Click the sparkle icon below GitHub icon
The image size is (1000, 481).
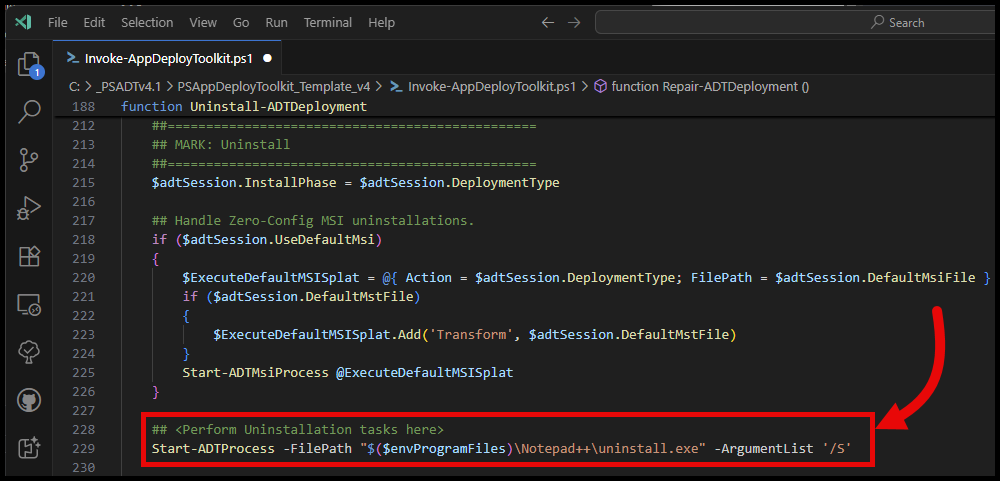[x=28, y=447]
